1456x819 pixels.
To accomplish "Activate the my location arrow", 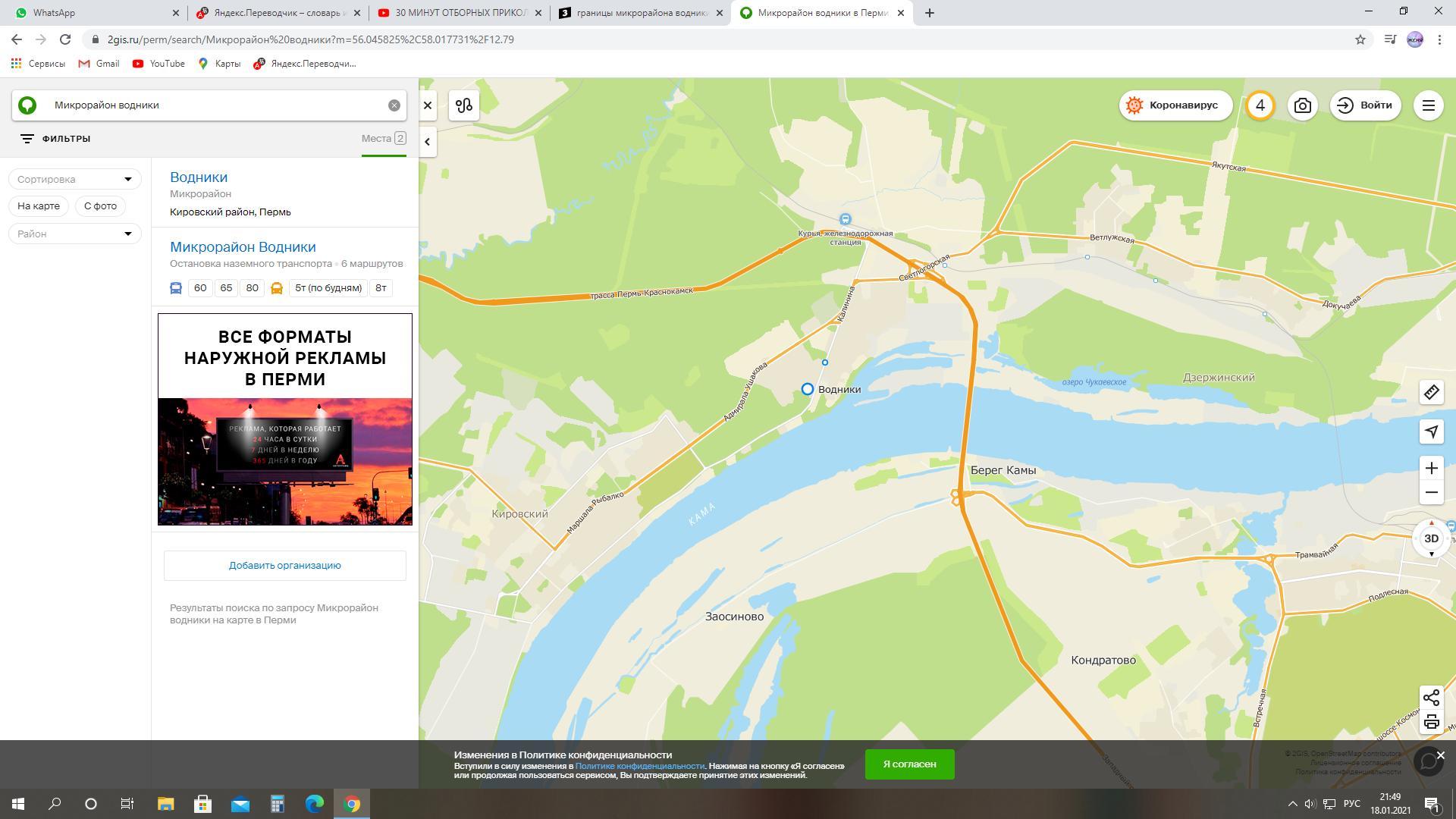I will 1431,431.
